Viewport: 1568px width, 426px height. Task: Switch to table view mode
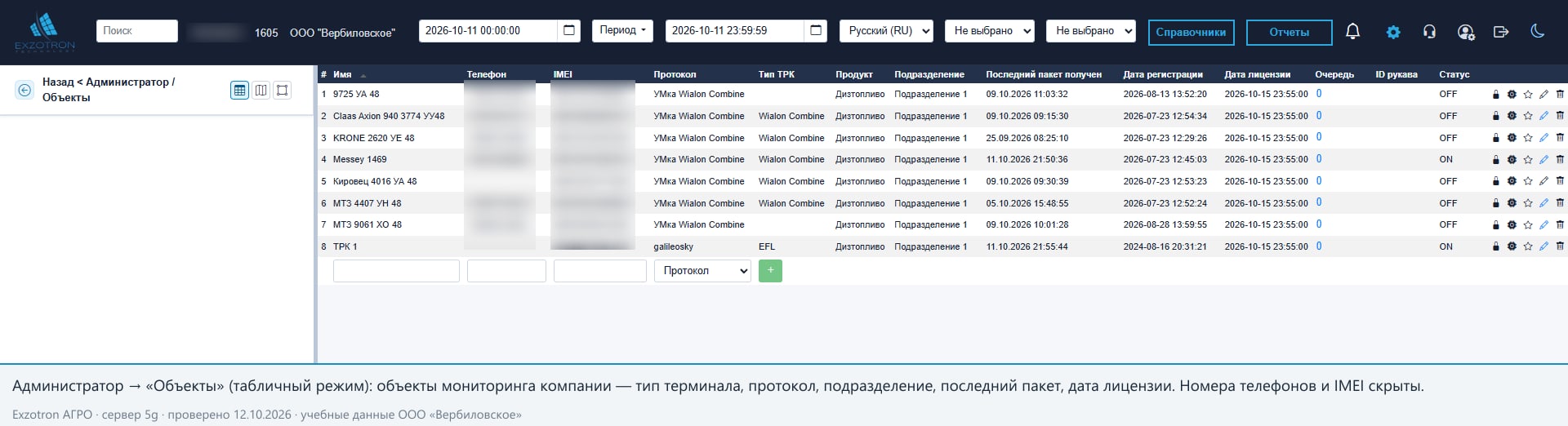click(x=239, y=90)
